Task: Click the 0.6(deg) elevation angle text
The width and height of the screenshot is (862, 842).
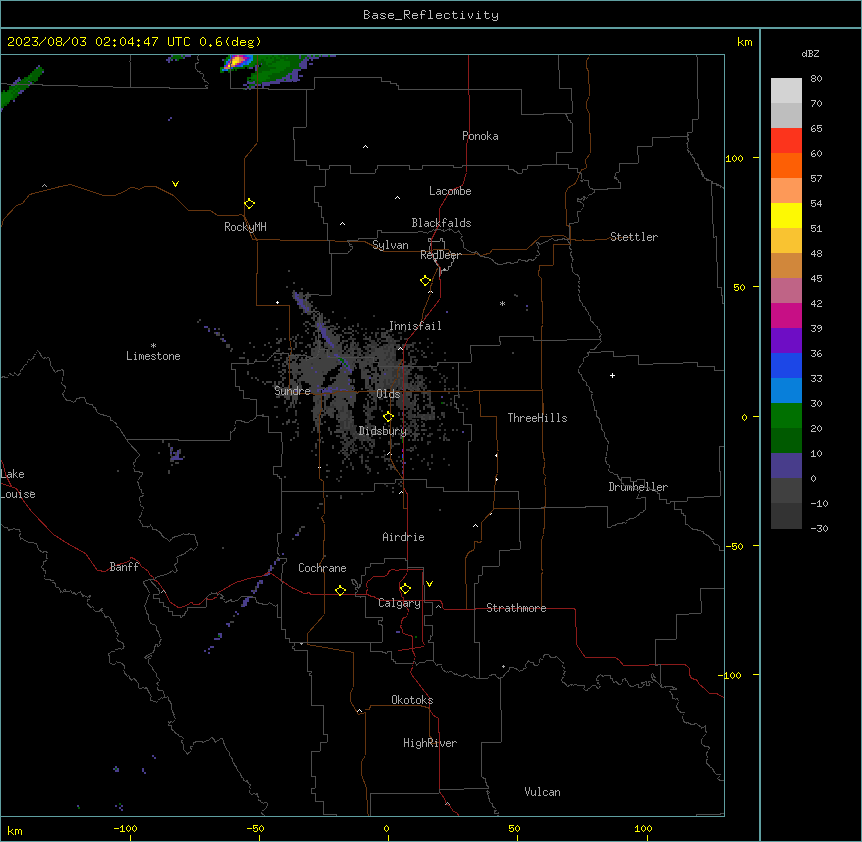Action: coord(230,42)
